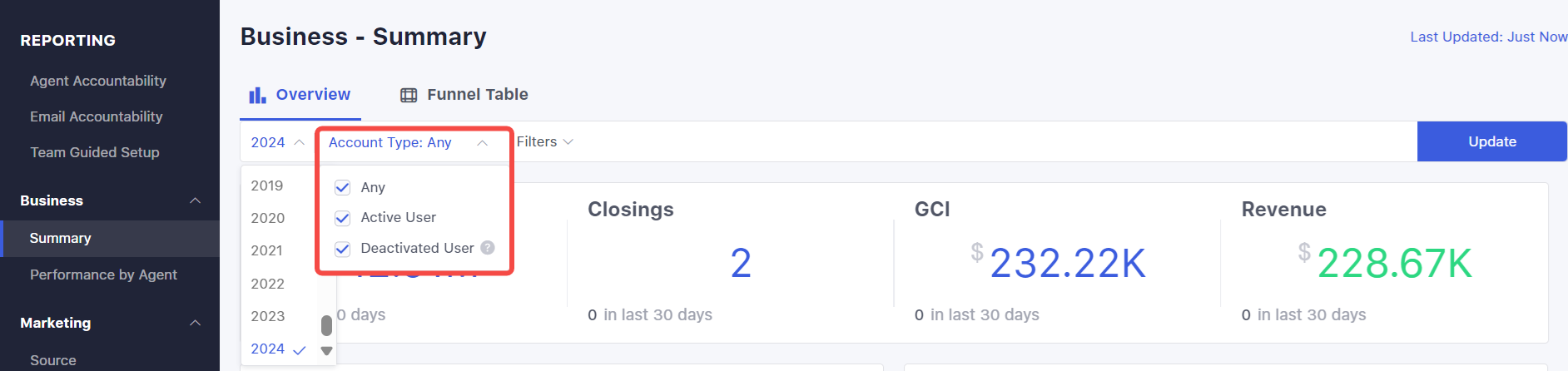Click the Overview bar chart icon

(x=257, y=95)
